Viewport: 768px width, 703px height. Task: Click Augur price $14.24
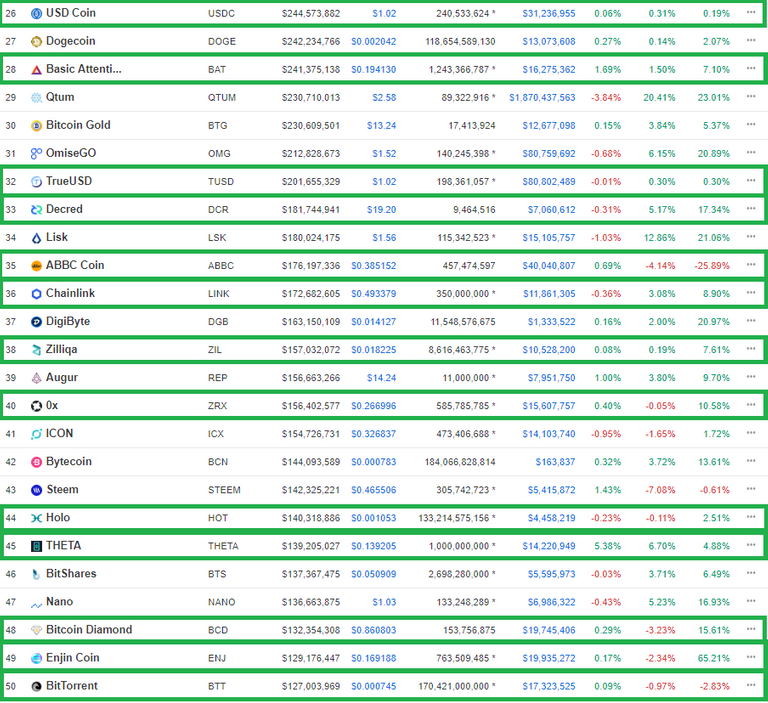[382, 378]
